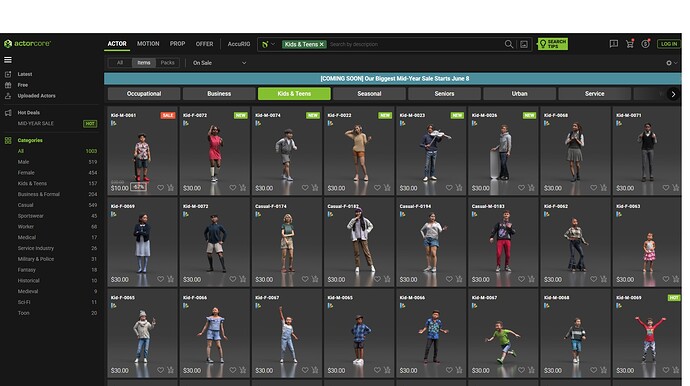
Task: Add Kid-F-0068 to cart
Action: point(603,187)
